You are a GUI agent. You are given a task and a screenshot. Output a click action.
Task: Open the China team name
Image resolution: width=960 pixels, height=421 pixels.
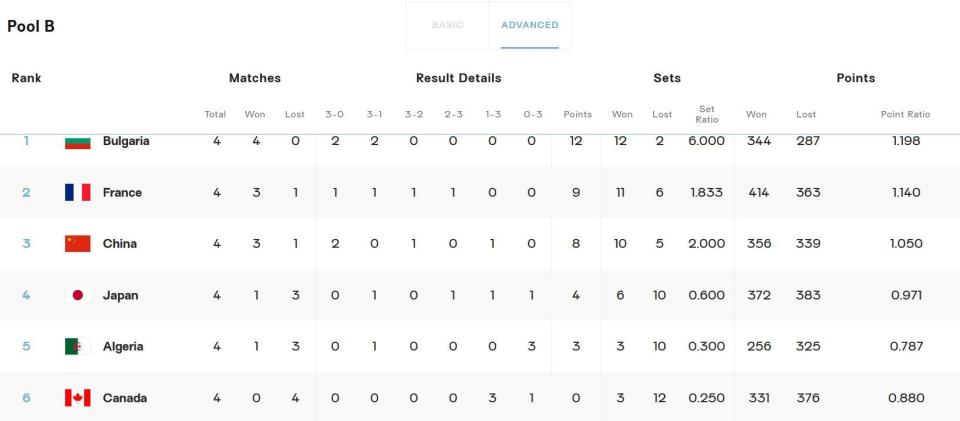(120, 244)
